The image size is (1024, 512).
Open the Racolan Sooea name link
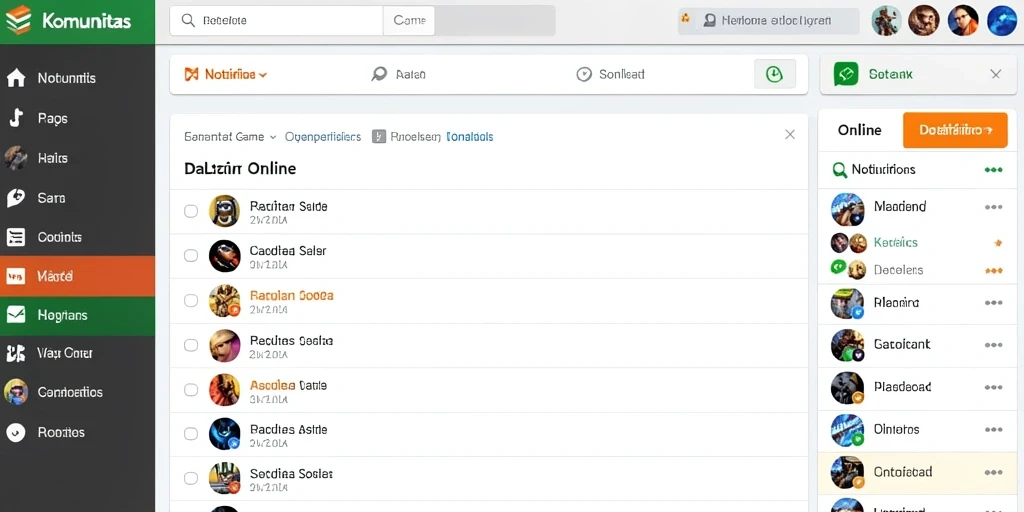[x=291, y=295]
